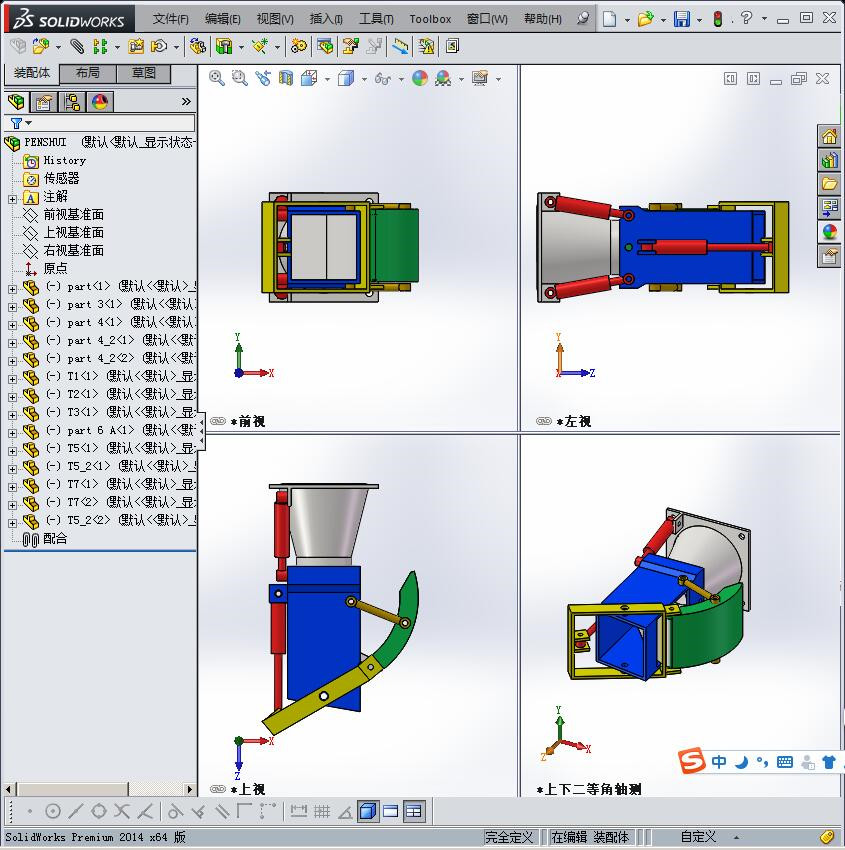Toggle the four view layout button
This screenshot has height=850, width=845.
click(414, 812)
